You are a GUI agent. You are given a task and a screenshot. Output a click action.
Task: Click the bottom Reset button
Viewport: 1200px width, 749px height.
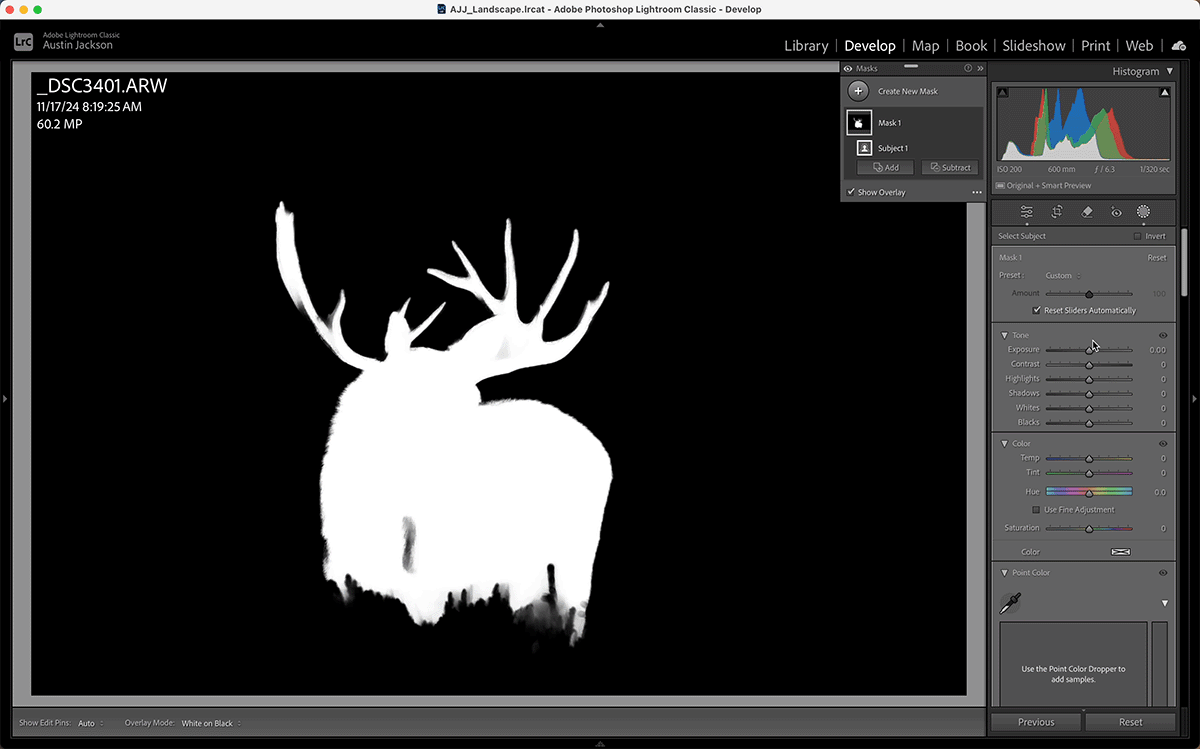click(x=1131, y=722)
